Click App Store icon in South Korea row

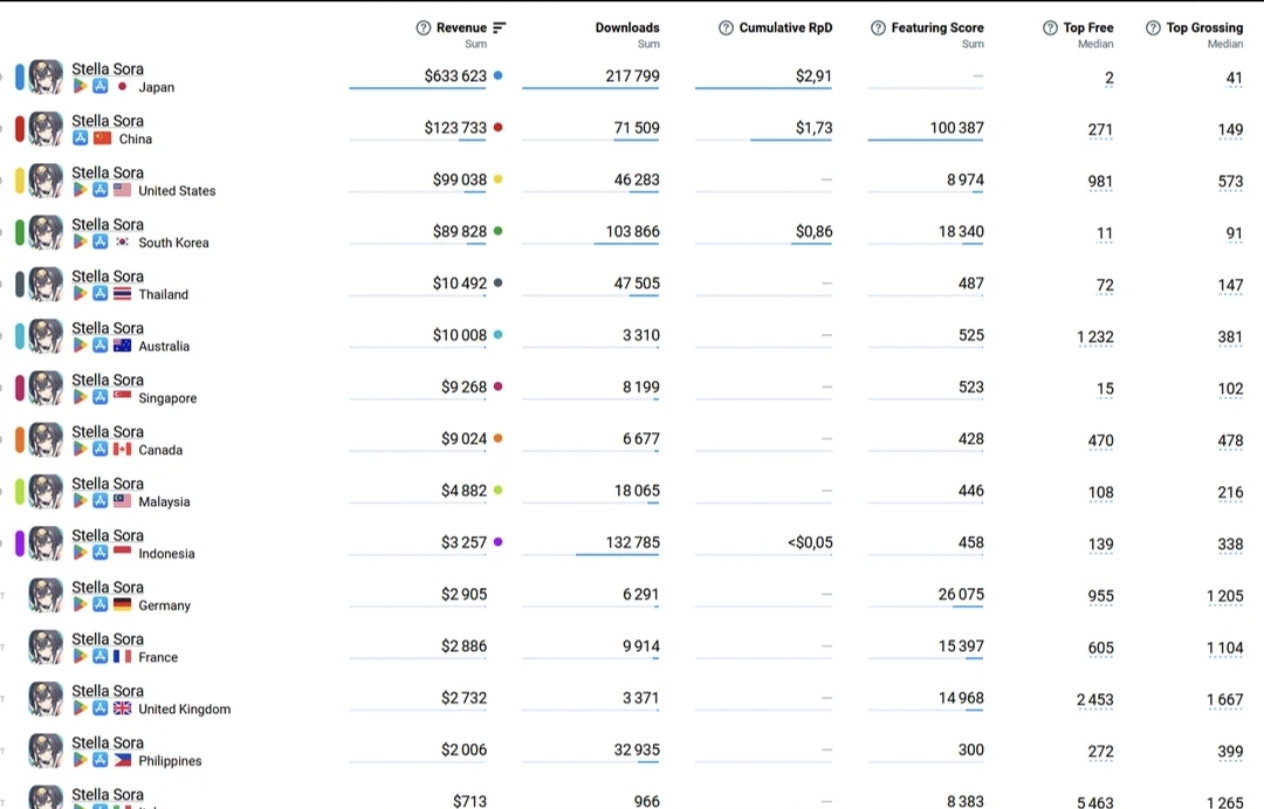(x=100, y=242)
